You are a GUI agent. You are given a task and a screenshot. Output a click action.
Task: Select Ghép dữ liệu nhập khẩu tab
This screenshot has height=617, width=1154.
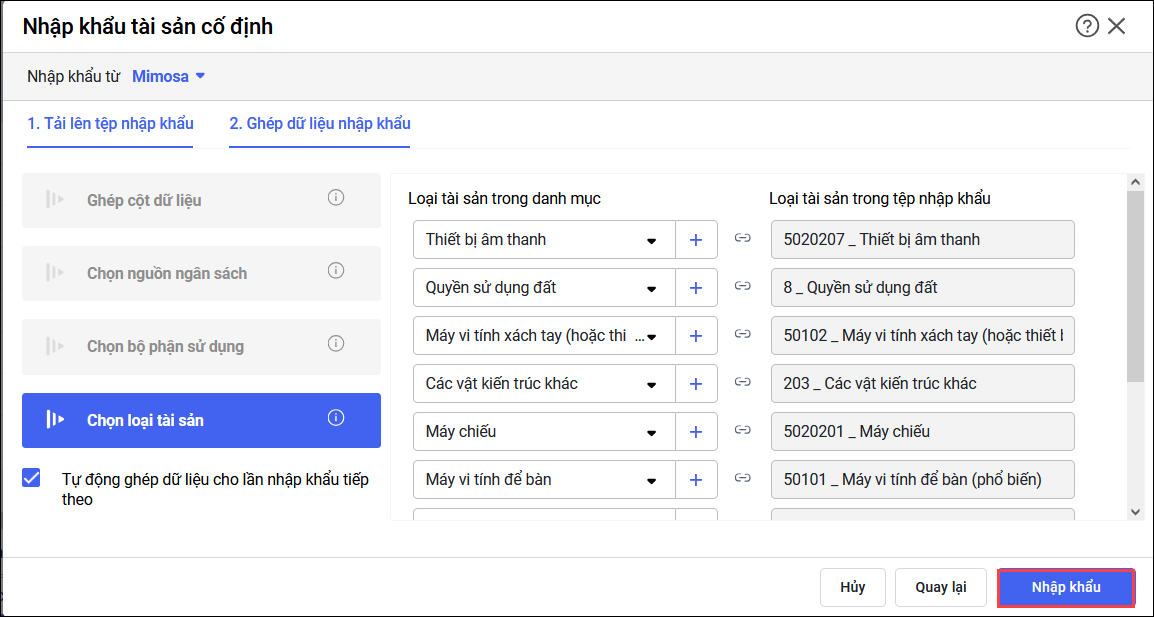(x=319, y=124)
